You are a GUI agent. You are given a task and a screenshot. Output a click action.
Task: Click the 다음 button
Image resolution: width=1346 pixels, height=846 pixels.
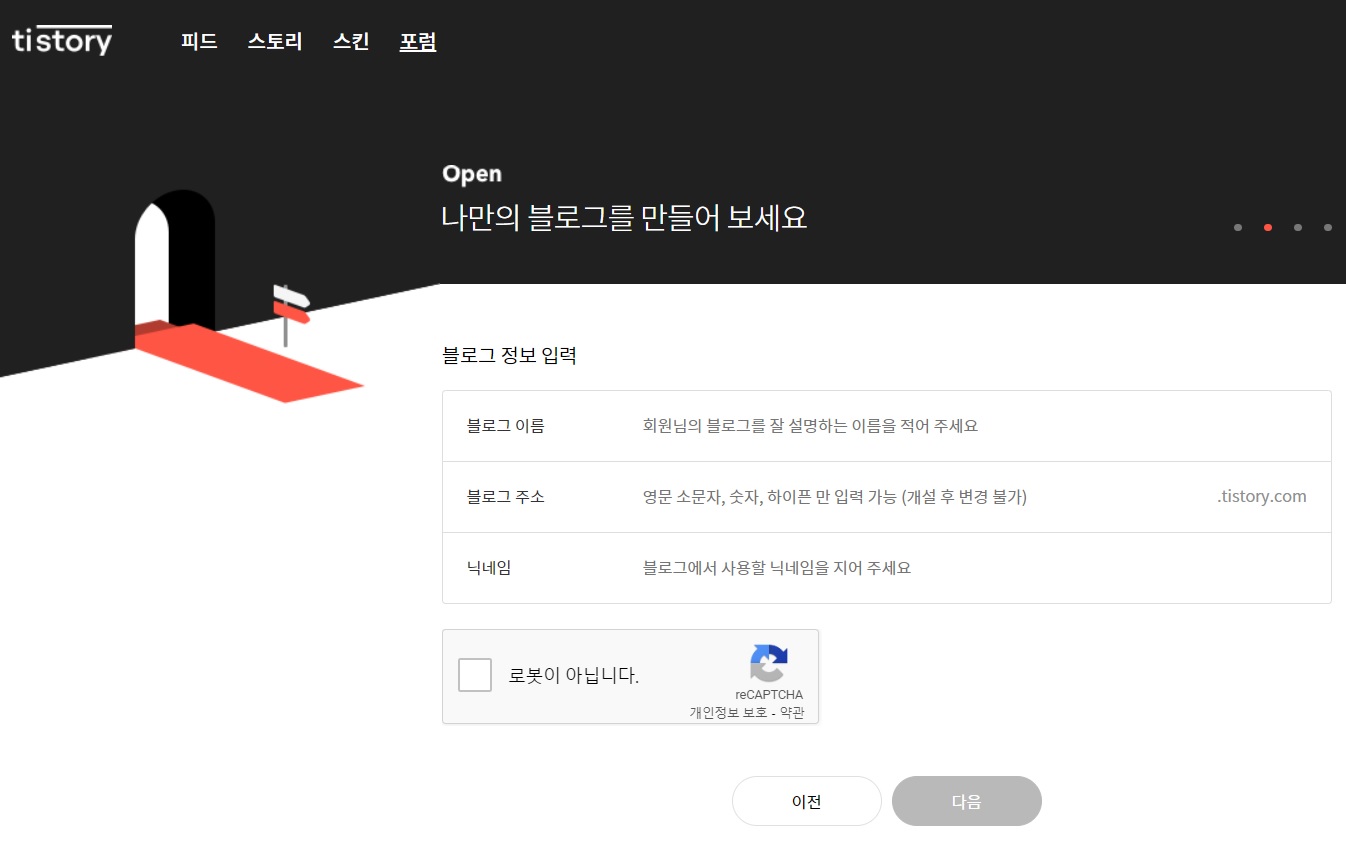[966, 801]
